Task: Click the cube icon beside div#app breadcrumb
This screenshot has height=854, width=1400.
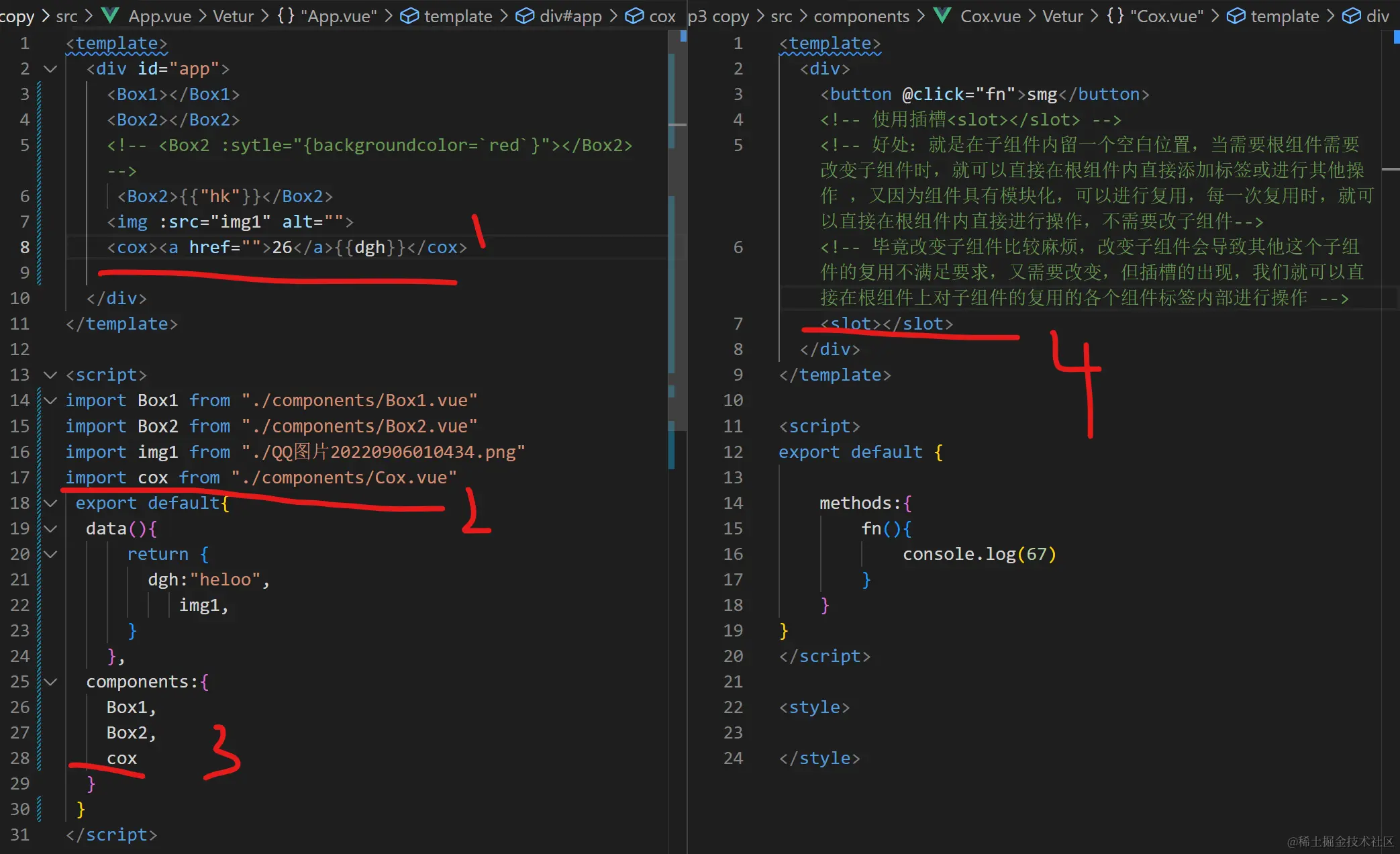Action: pyautogui.click(x=525, y=15)
